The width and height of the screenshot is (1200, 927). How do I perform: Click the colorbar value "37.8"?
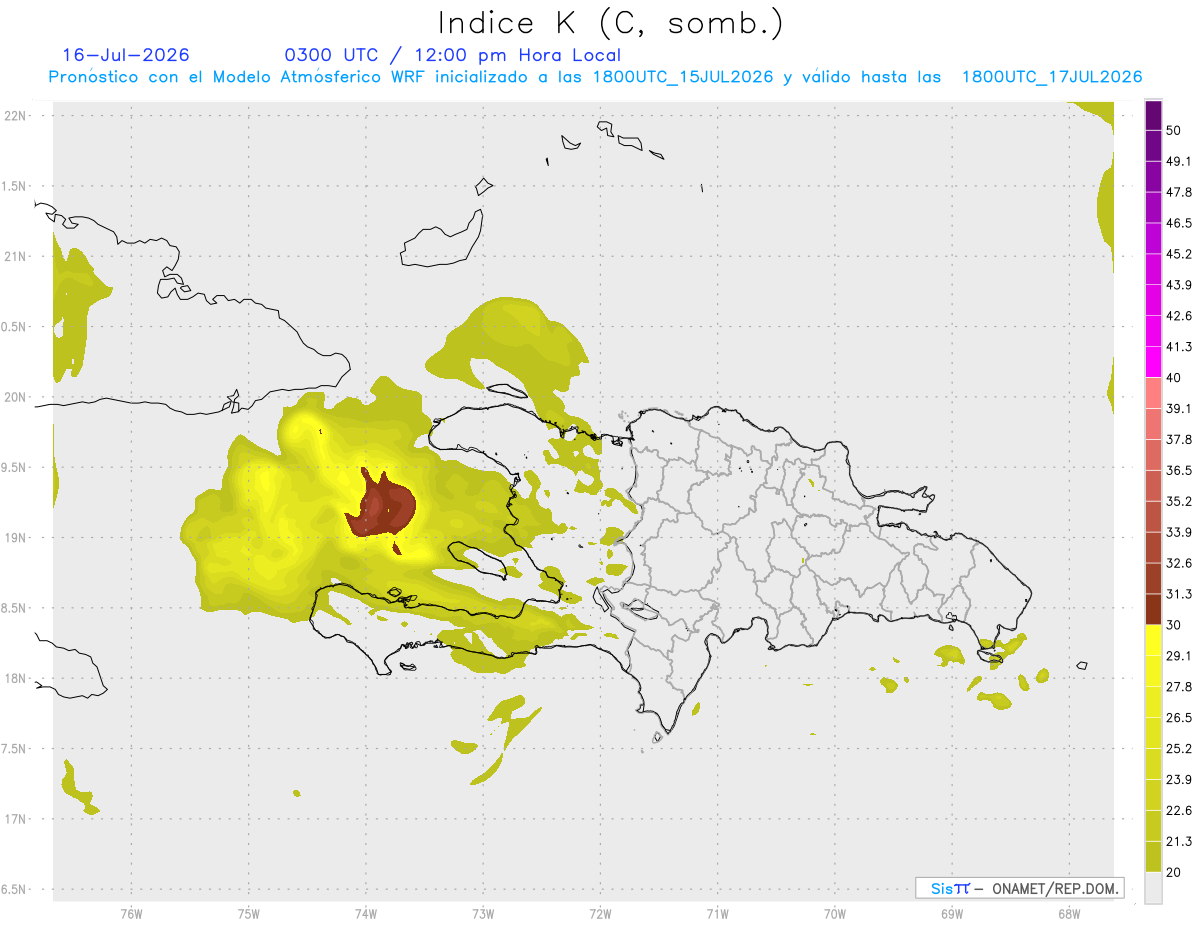pos(1180,440)
